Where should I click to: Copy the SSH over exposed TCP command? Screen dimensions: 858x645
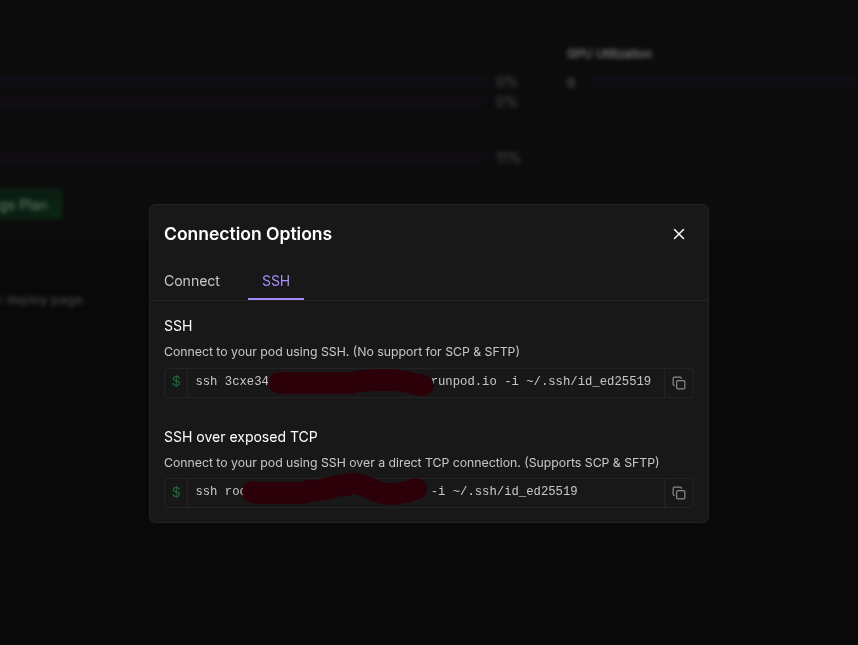coord(679,493)
